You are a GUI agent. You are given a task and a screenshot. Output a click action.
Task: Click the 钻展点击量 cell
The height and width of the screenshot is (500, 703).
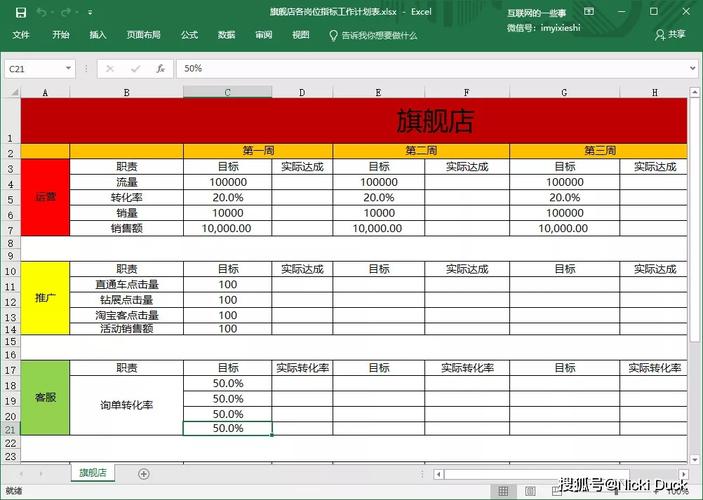pyautogui.click(x=126, y=300)
